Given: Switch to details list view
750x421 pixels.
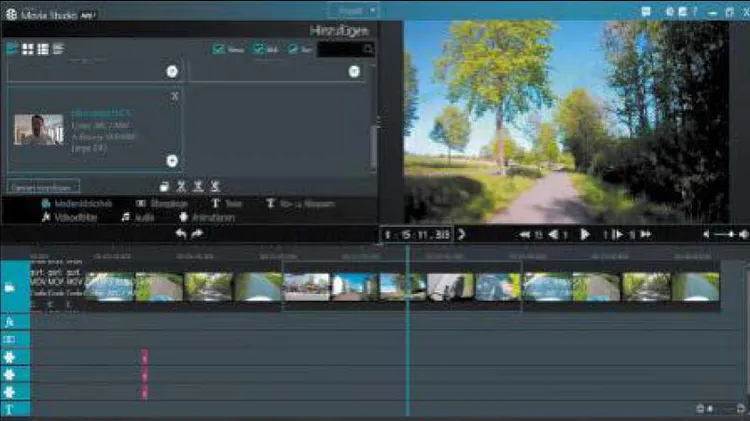Looking at the screenshot, I should pos(58,48).
